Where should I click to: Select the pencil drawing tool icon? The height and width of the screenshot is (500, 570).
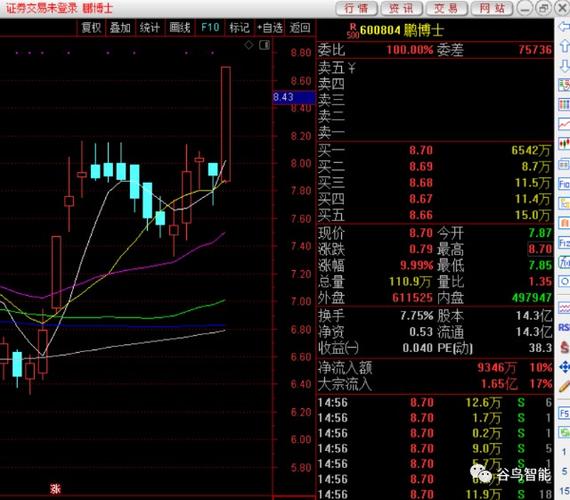tap(564, 386)
